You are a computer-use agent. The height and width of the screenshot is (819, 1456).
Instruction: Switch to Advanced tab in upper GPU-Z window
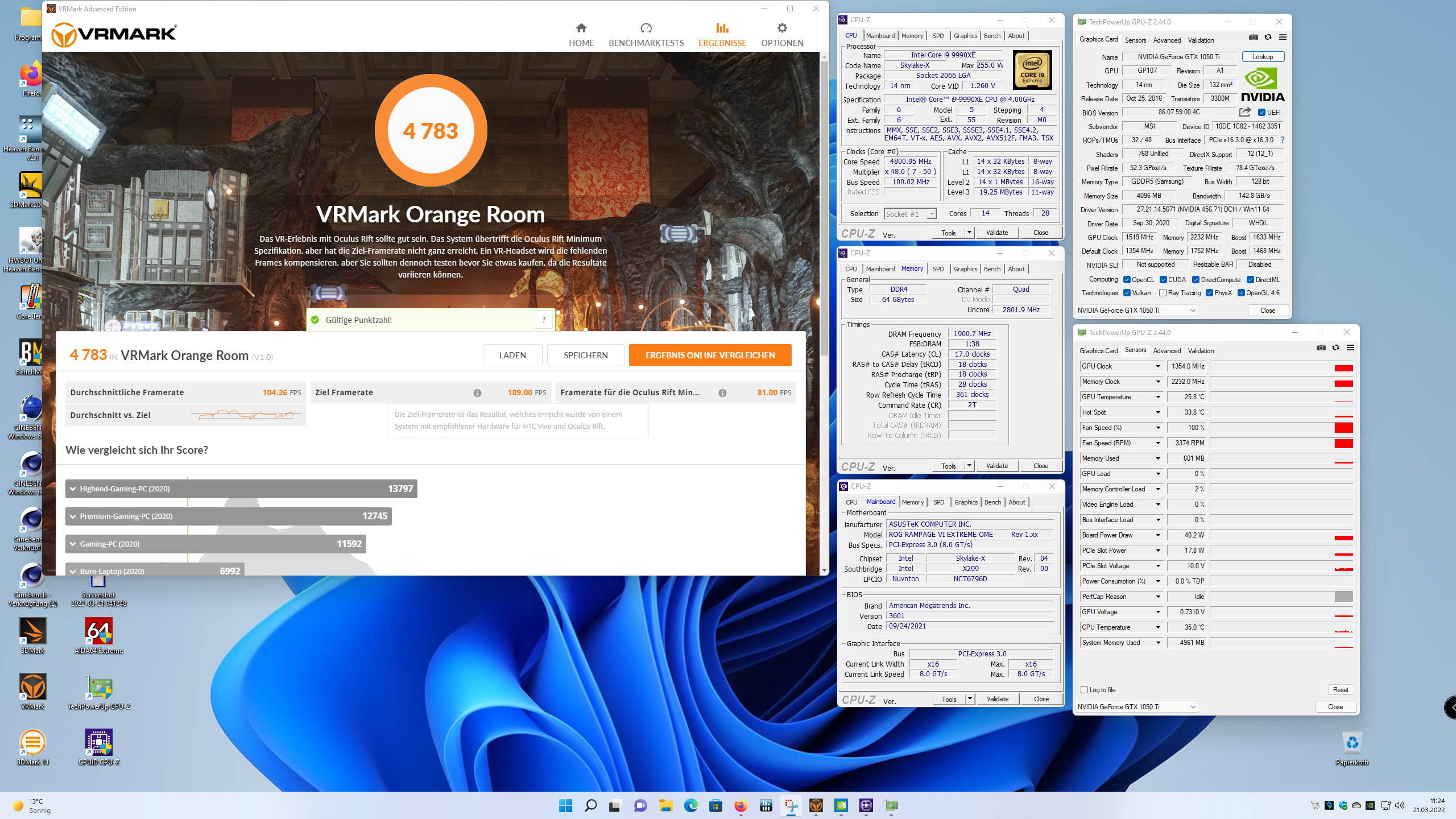click(x=1167, y=40)
